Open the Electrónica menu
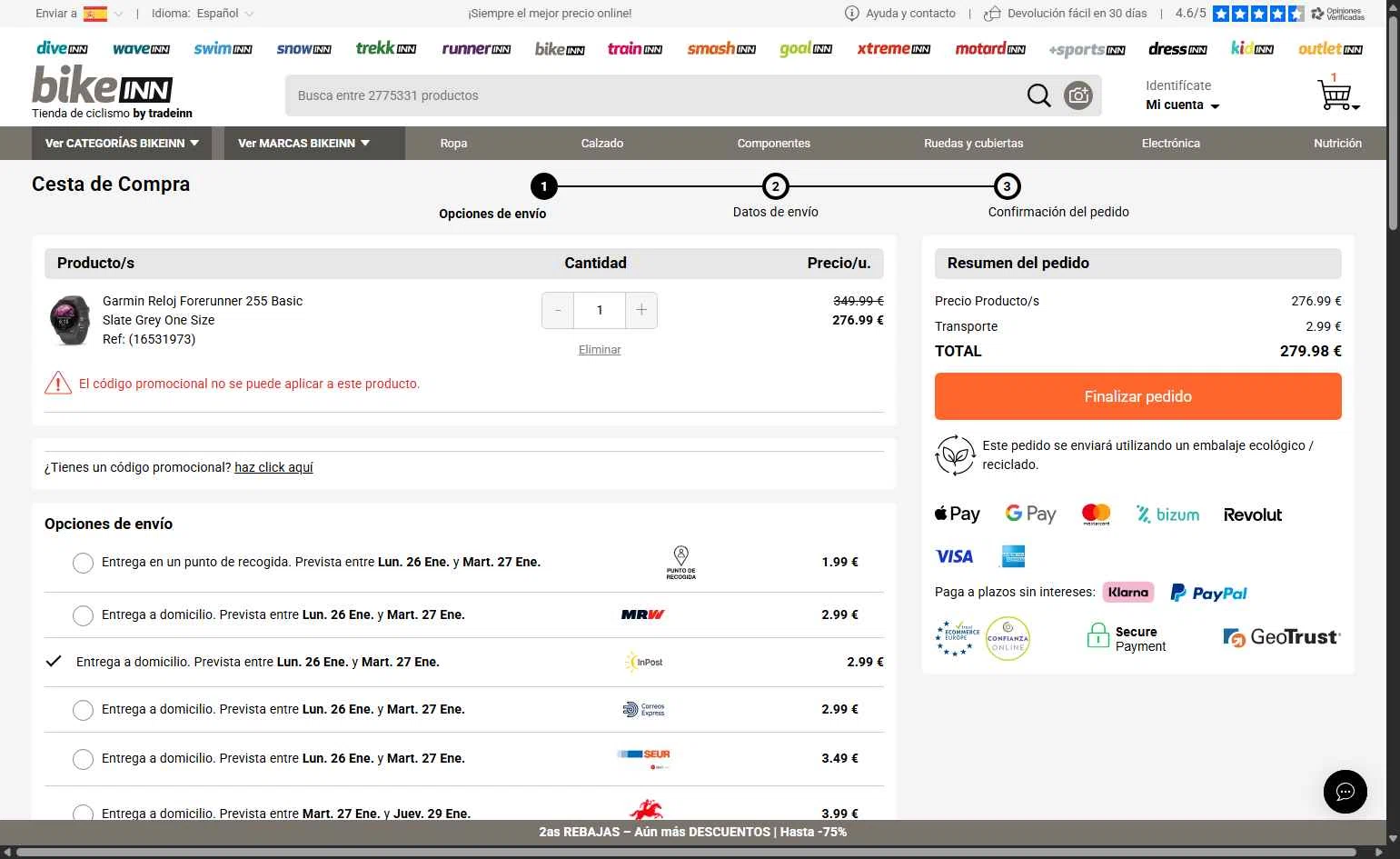Viewport: 1400px width, 859px height. pyautogui.click(x=1171, y=144)
